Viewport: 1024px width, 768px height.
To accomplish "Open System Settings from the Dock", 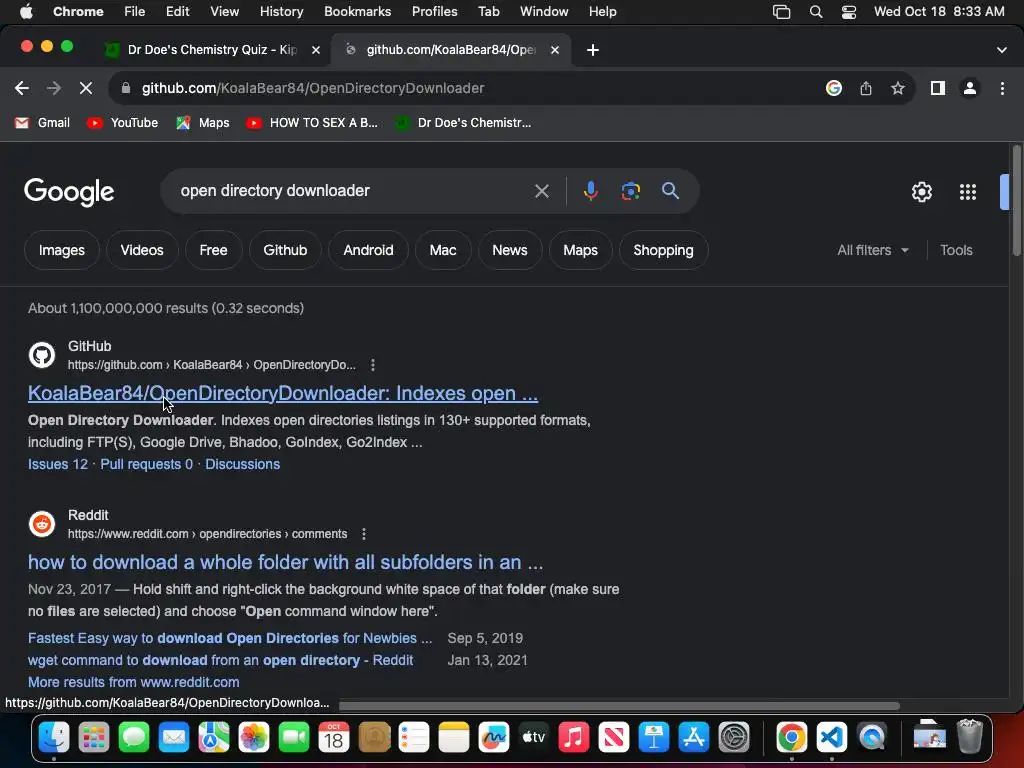I will [x=734, y=738].
